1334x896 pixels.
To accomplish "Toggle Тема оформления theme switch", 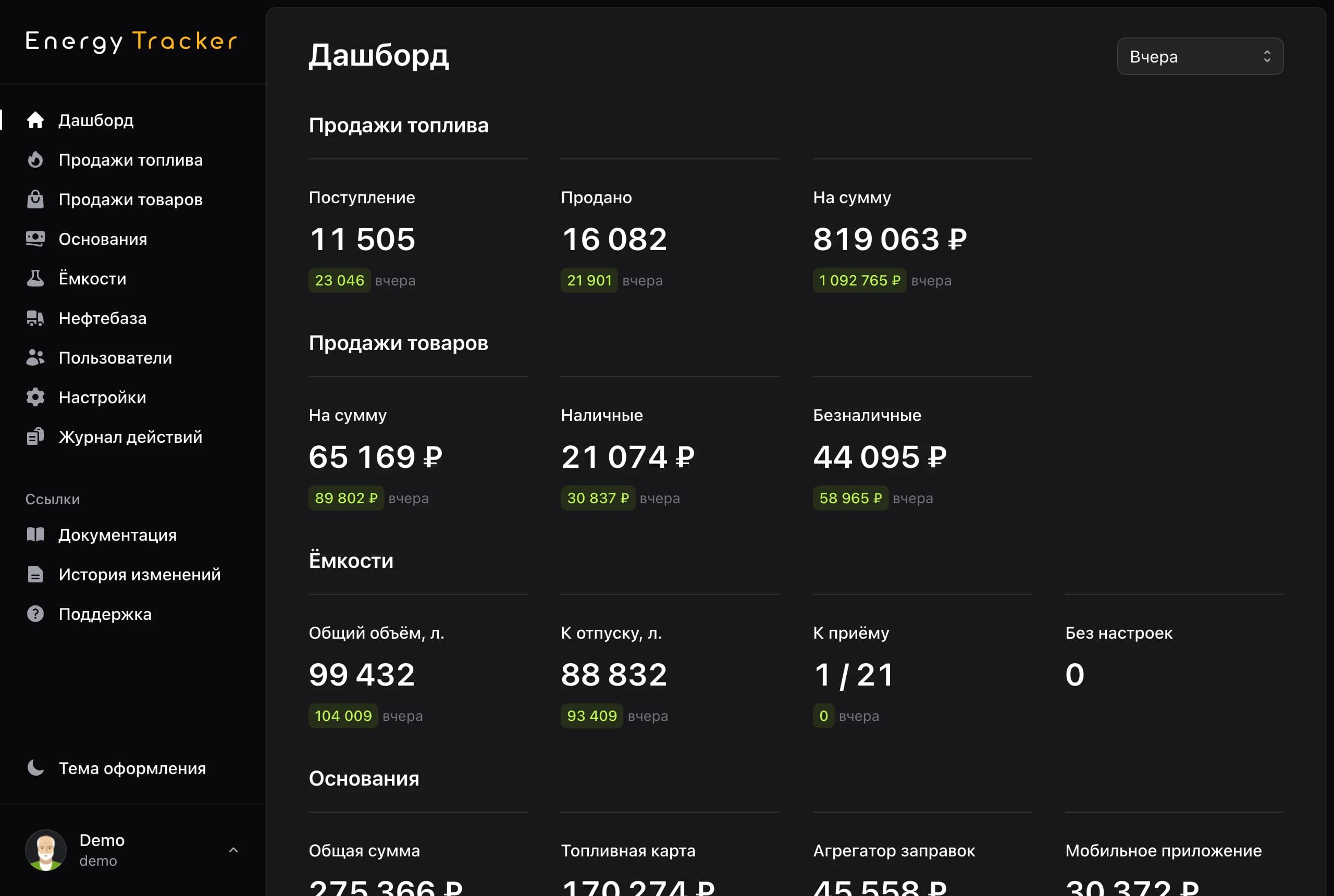I will tap(132, 768).
